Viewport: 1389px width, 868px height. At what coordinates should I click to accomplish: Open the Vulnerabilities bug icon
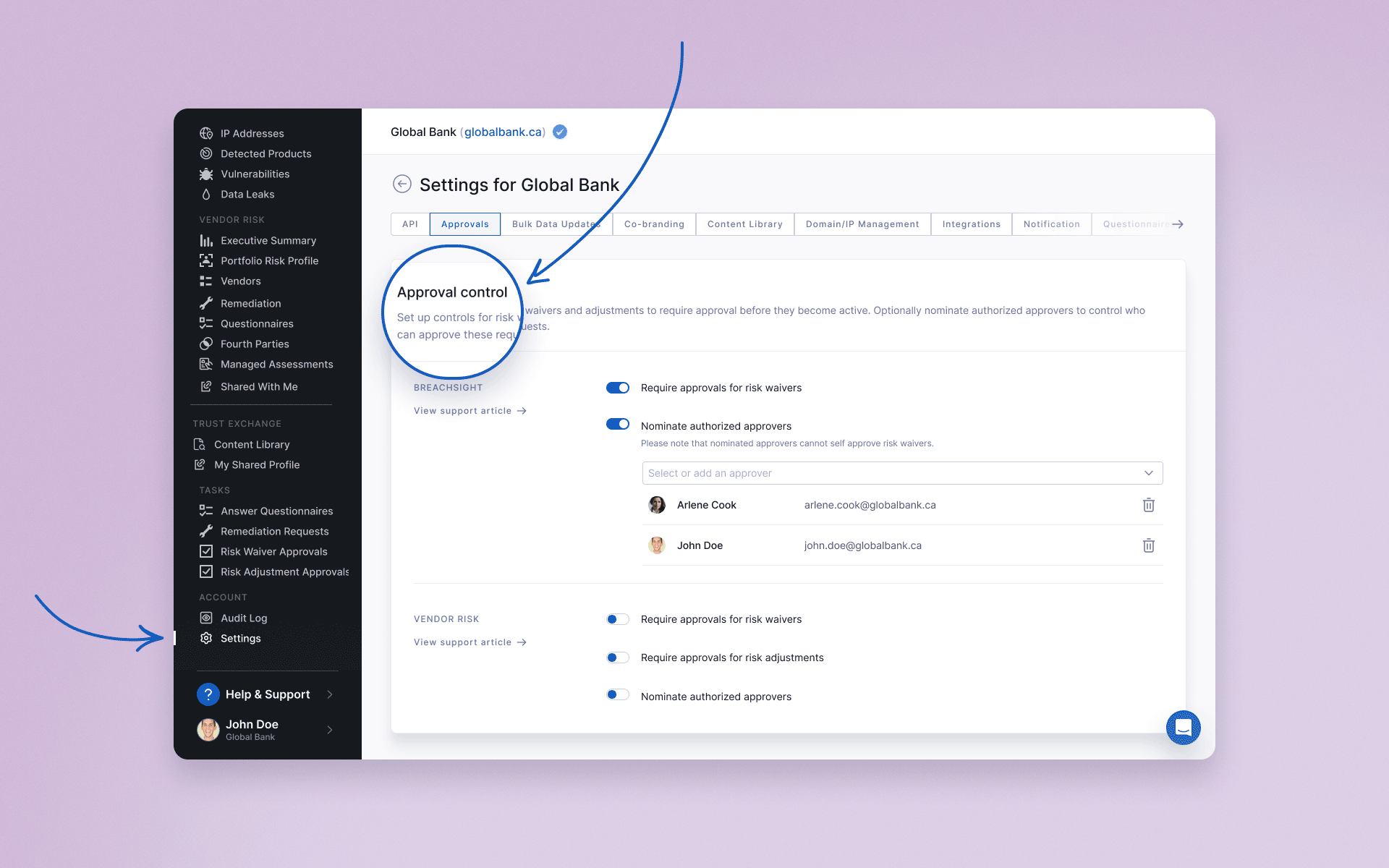pos(206,174)
